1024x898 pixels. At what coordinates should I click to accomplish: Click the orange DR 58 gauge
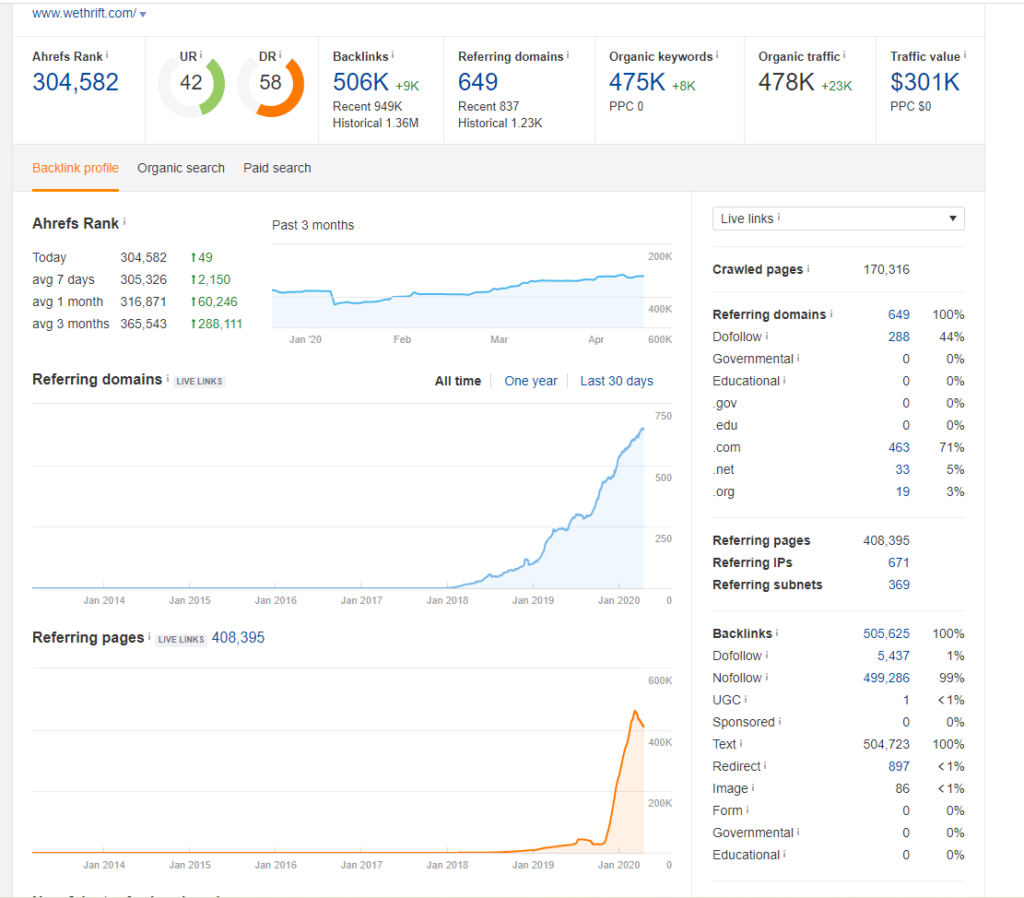[x=271, y=83]
